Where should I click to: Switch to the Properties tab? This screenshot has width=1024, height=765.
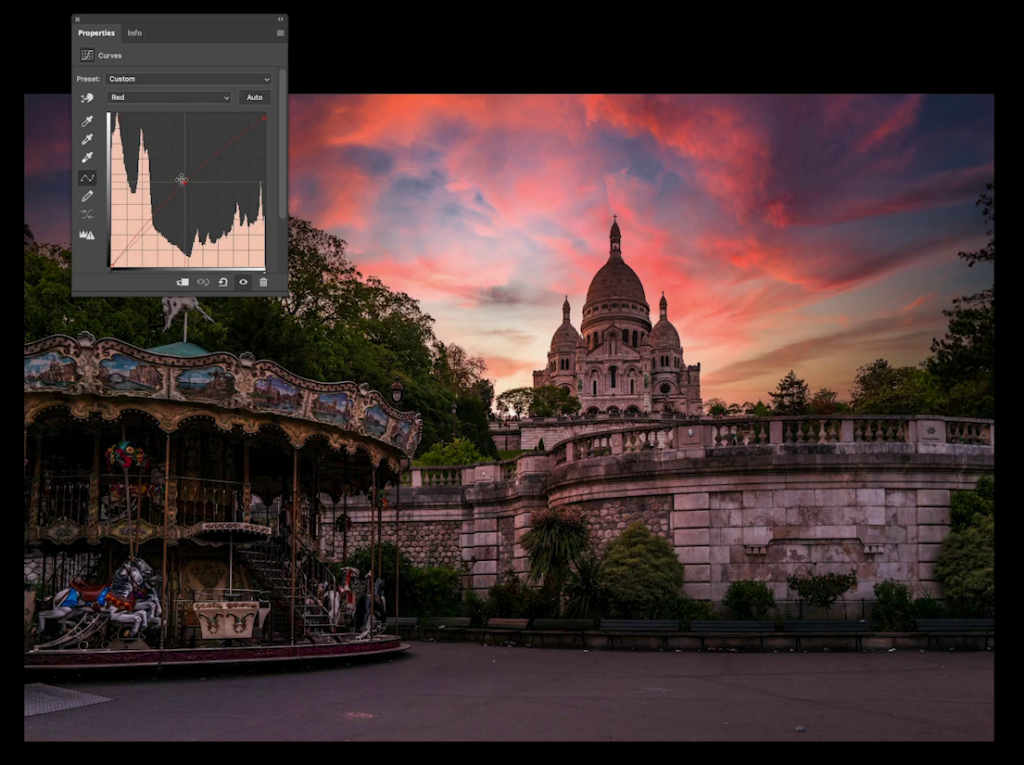click(96, 33)
